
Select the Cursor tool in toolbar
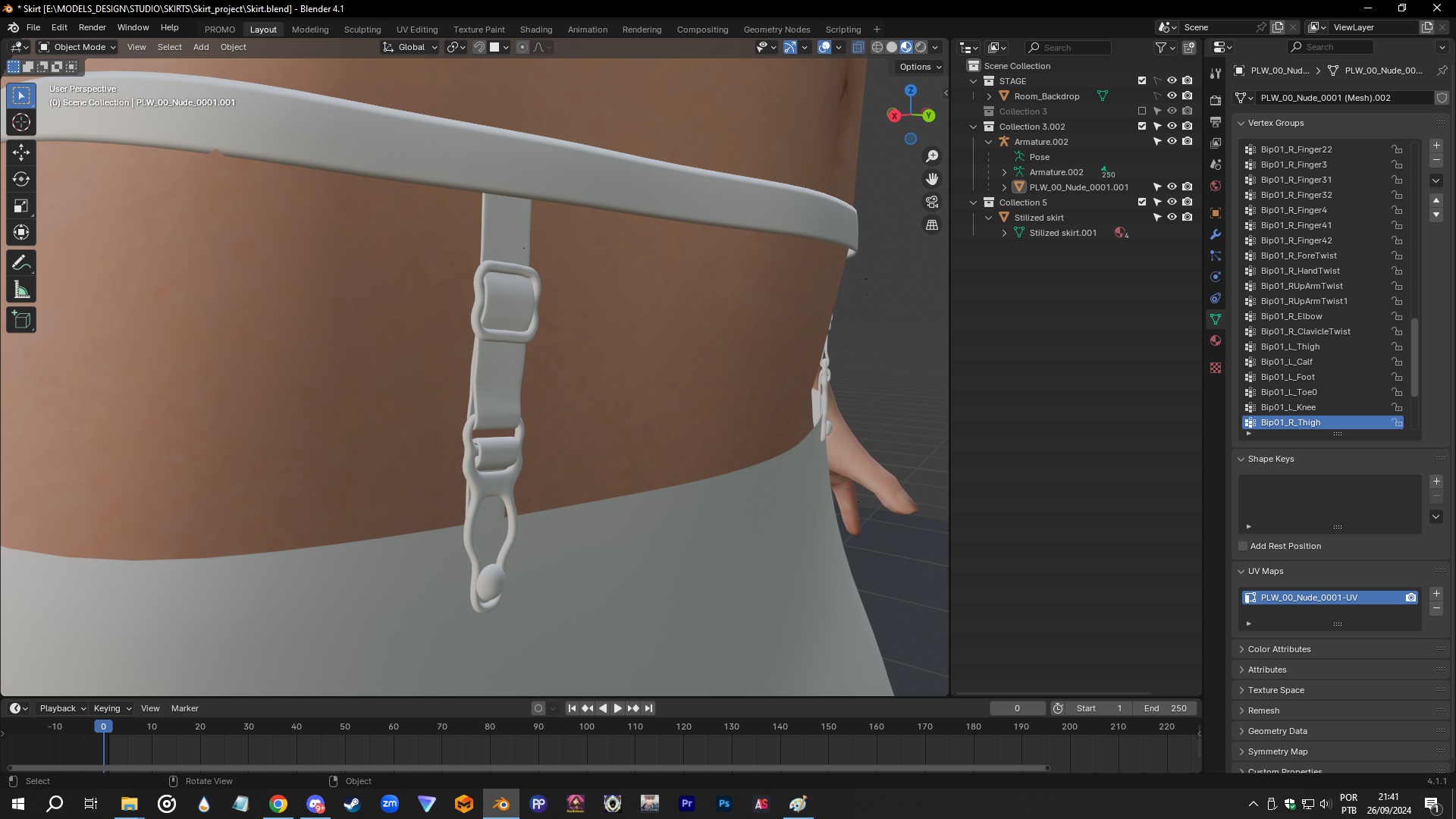pyautogui.click(x=21, y=122)
